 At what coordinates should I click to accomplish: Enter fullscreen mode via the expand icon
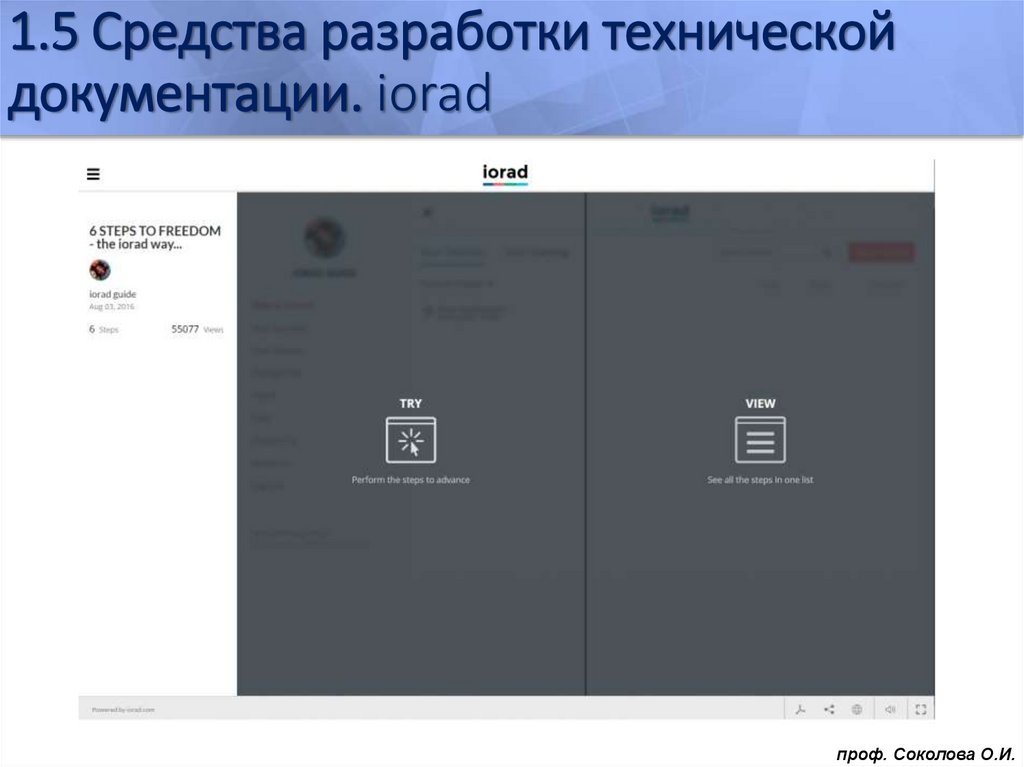click(x=921, y=709)
